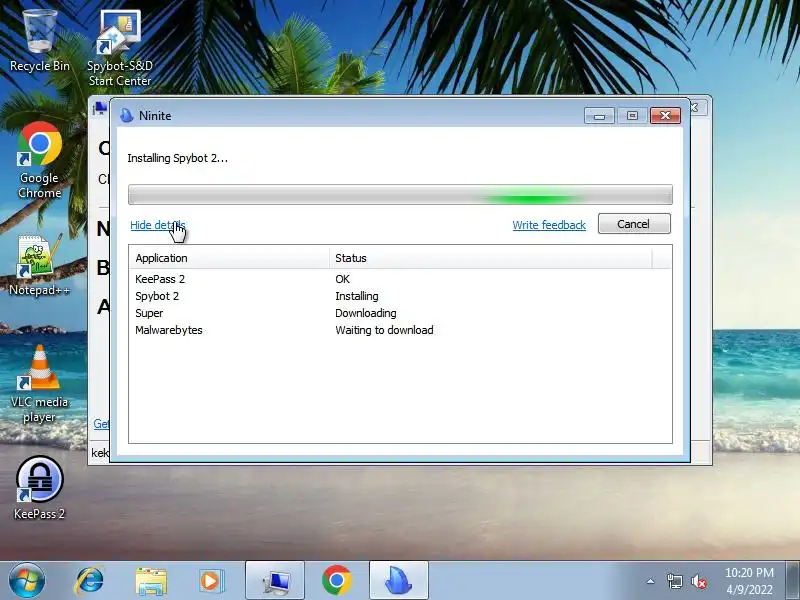
Task: Launch Internet Explorer from the taskbar
Action: [90, 581]
